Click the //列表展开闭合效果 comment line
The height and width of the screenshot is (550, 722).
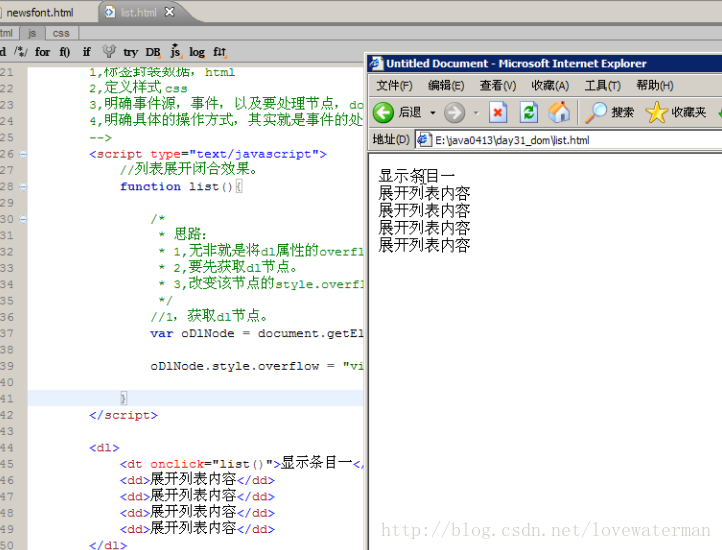coord(188,169)
